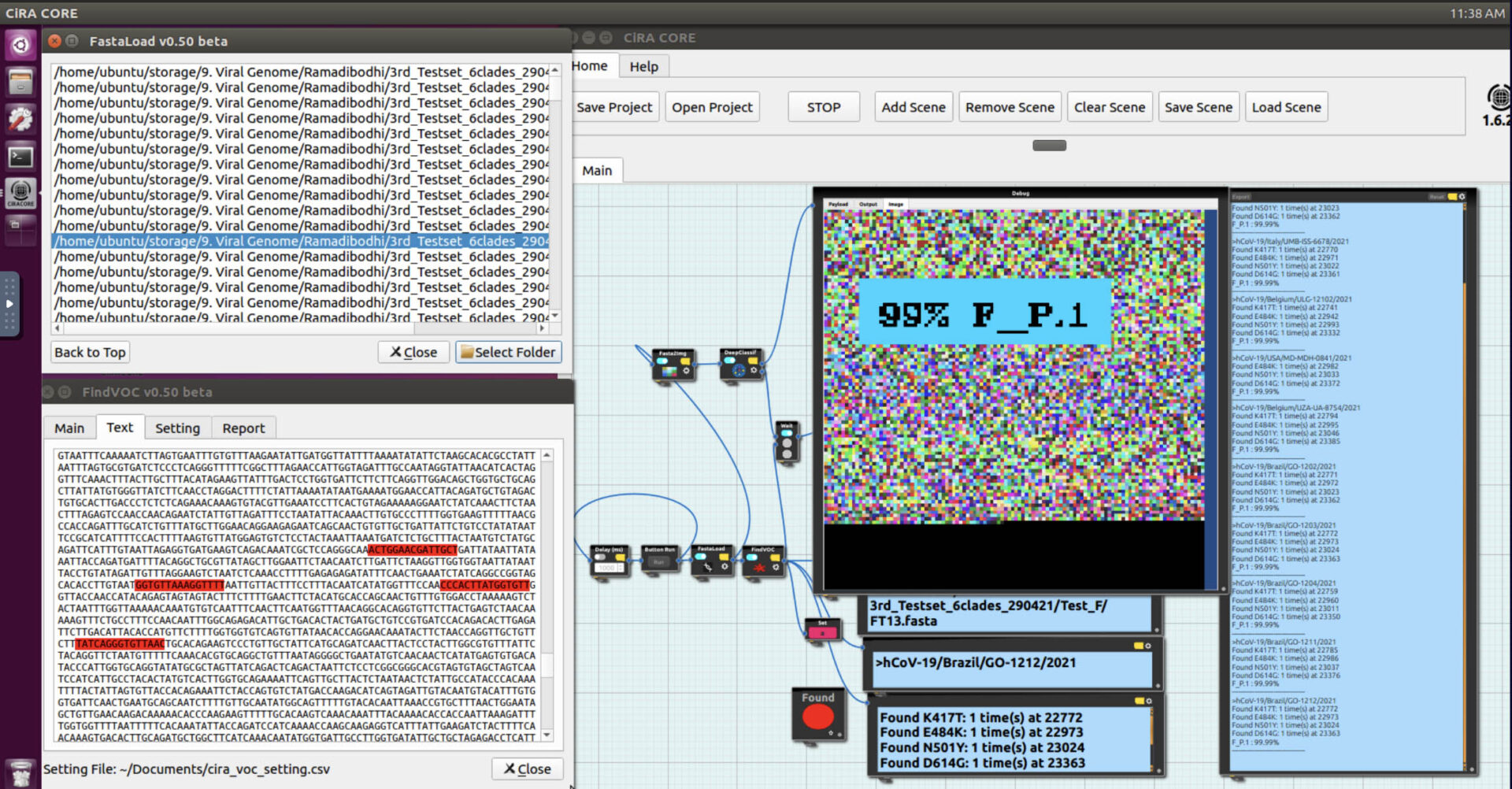The image size is (1512, 789).
Task: Switch to the Report tab in FindVOC
Action: (243, 428)
